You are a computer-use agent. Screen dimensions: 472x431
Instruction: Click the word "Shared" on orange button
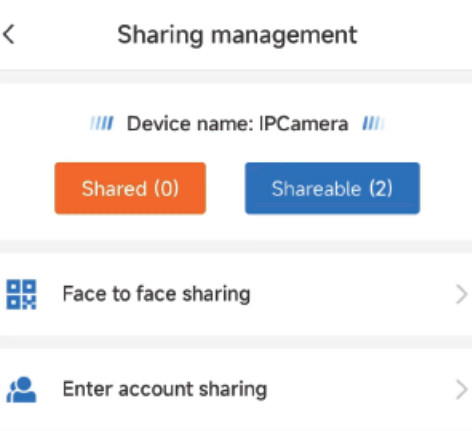[x=114, y=188]
